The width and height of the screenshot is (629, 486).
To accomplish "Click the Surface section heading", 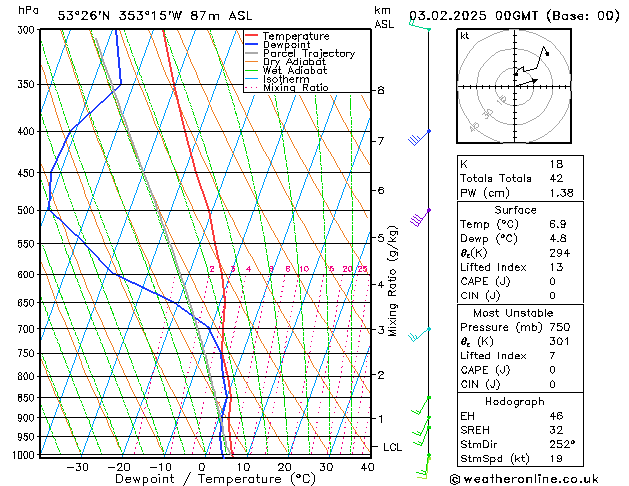I will pos(515,210).
